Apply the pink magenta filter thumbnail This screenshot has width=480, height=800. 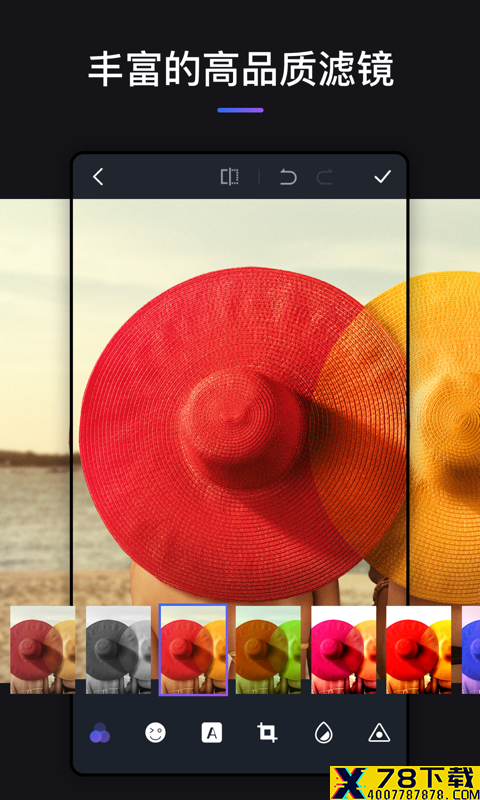[343, 649]
